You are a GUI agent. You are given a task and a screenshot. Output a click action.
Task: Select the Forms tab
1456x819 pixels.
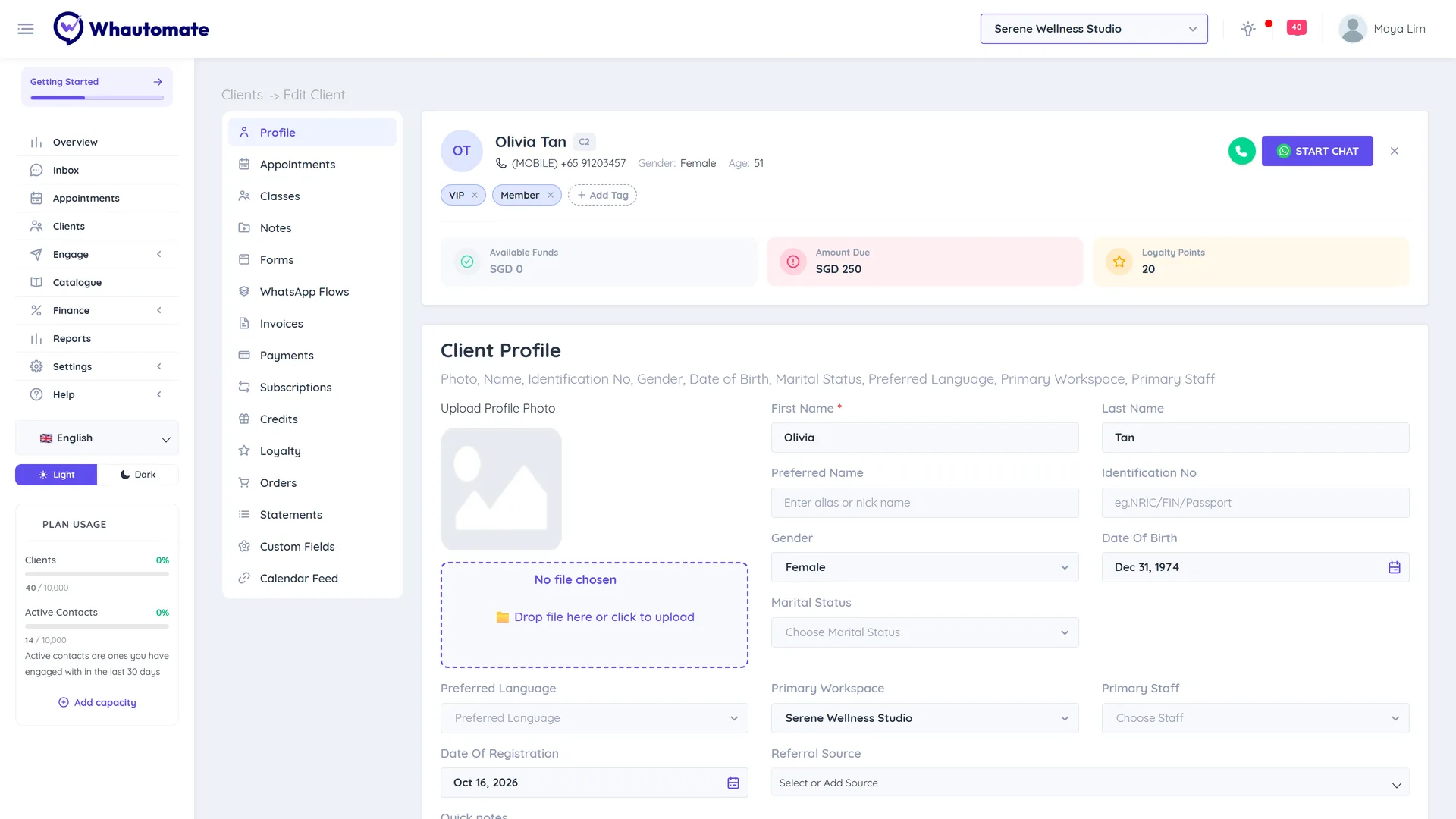coord(312,259)
